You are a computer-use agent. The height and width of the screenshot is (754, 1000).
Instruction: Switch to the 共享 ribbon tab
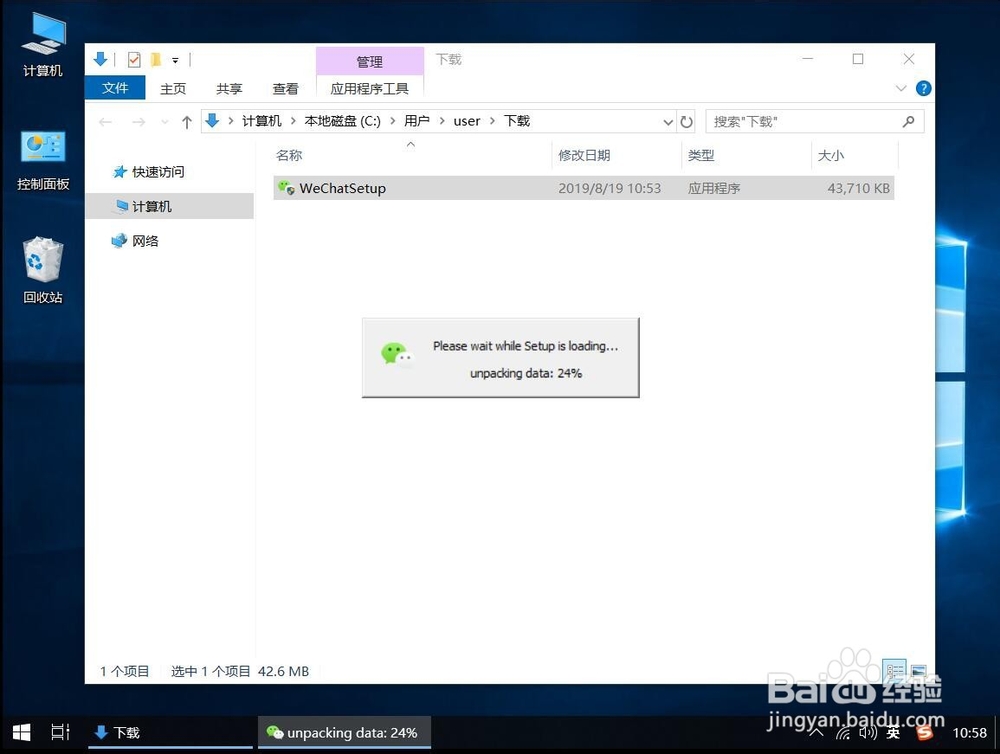click(229, 89)
